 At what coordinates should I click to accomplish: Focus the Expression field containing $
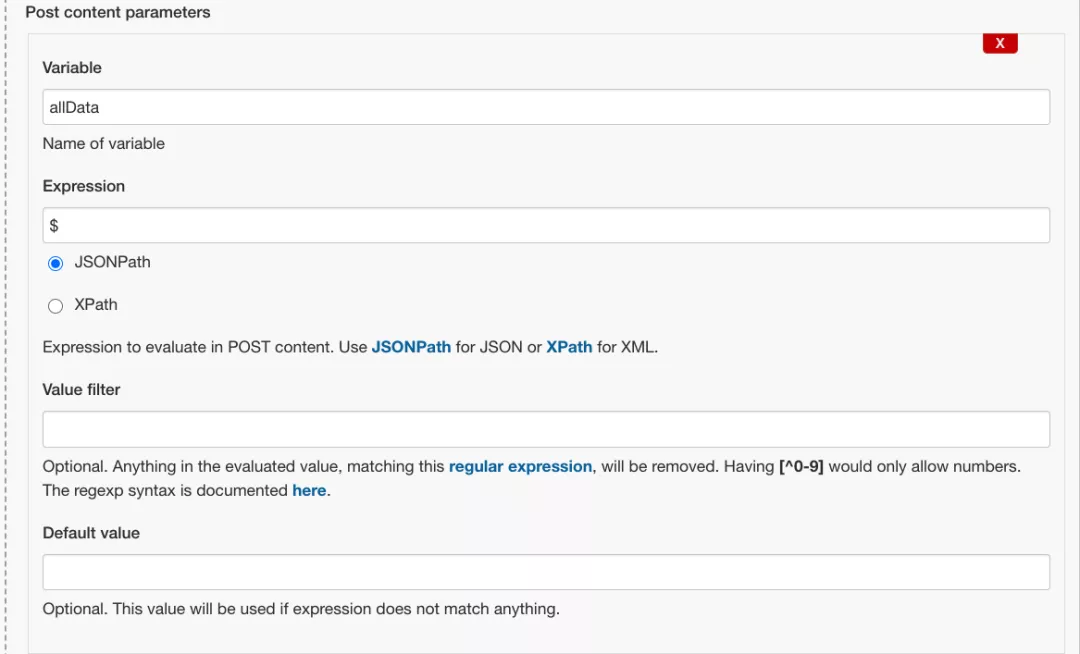[546, 225]
